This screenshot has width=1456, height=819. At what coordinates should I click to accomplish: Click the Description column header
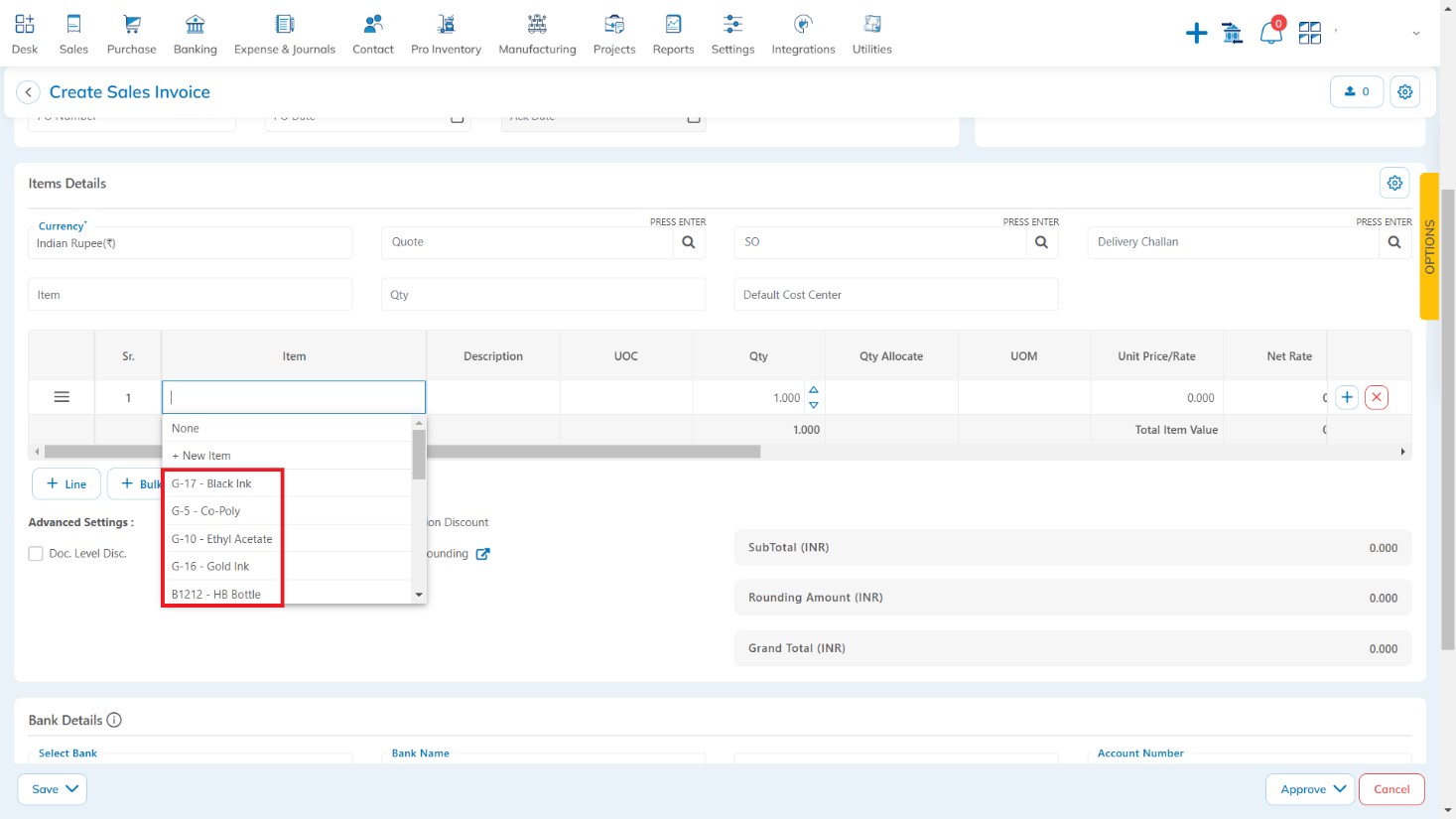tap(493, 356)
